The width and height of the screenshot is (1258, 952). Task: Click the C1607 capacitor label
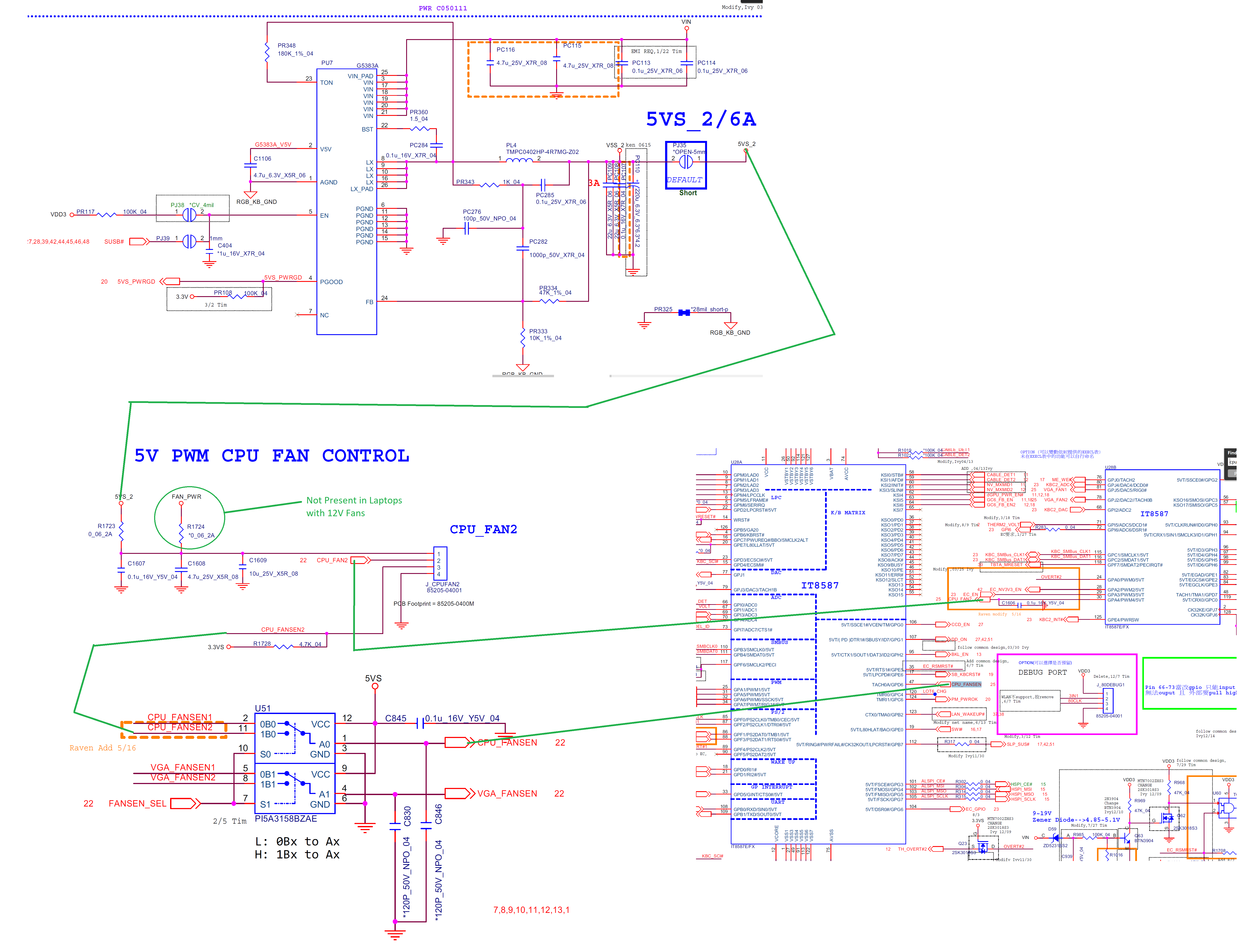tap(136, 564)
